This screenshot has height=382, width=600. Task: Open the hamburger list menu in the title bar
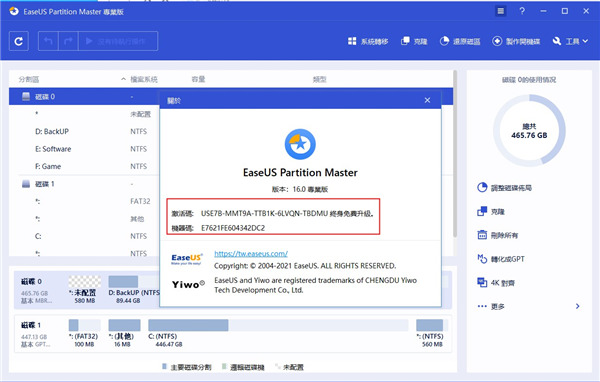click(500, 11)
